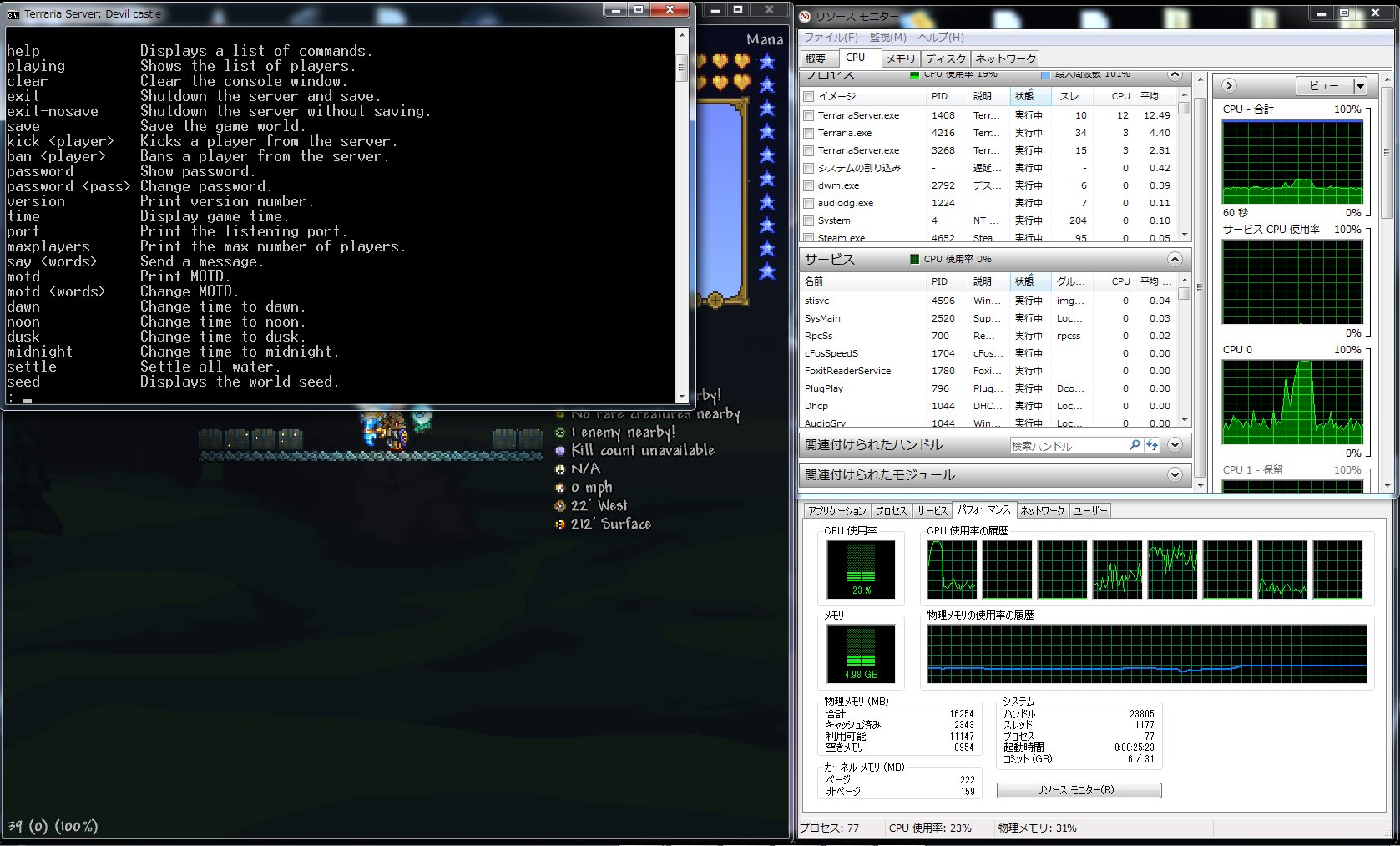The height and width of the screenshot is (846, 1400).
Task: Click the '0 mph' stopwatch icon
Action: 560,488
